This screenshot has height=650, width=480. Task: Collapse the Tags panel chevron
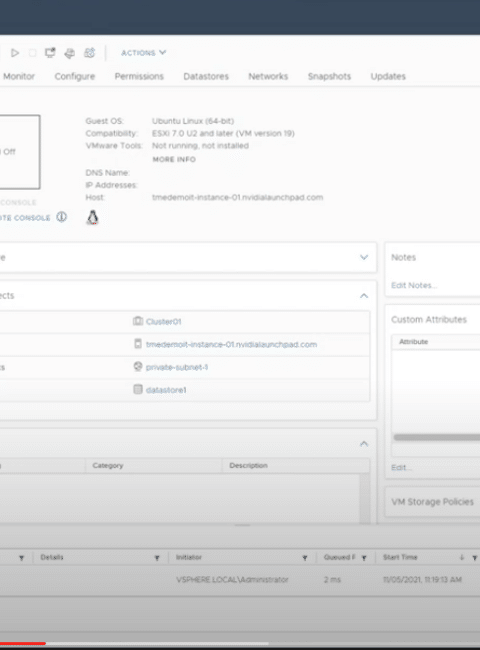[x=364, y=444]
